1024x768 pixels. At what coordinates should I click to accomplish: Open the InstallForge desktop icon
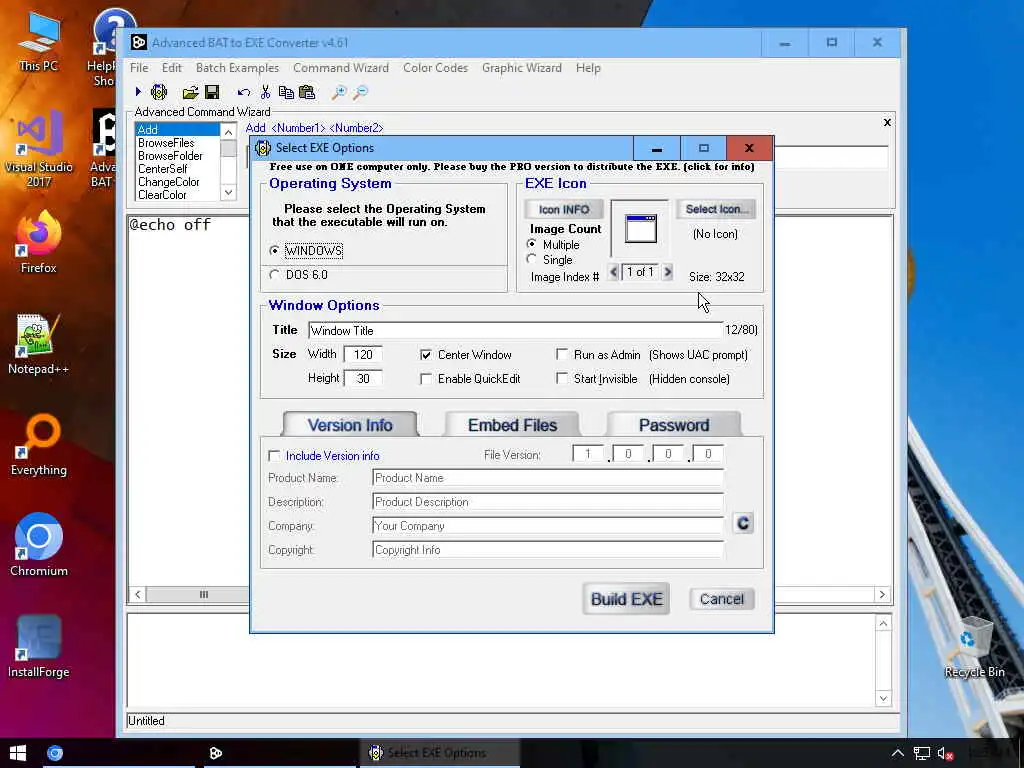39,647
